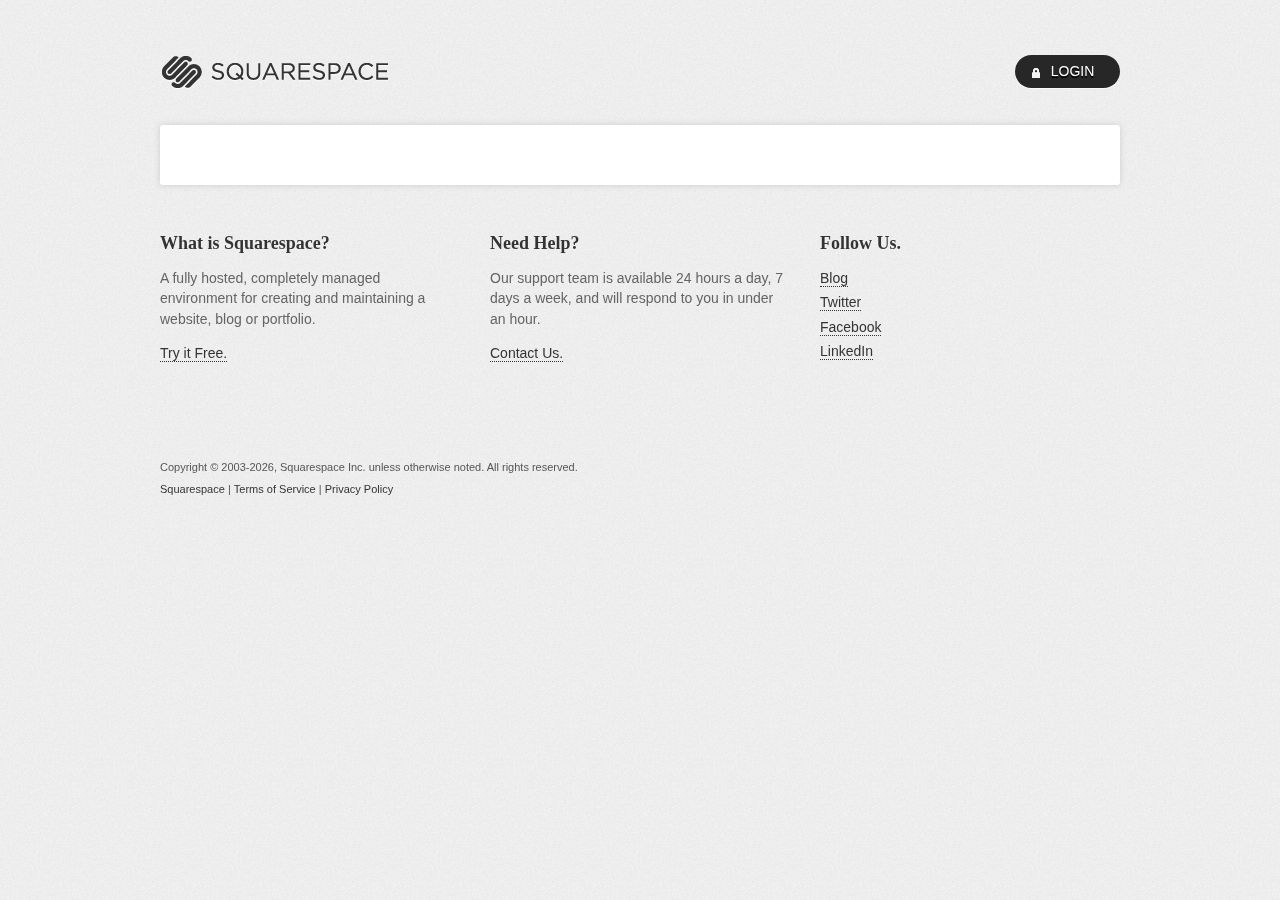Follow the Try it Free link

click(x=193, y=353)
